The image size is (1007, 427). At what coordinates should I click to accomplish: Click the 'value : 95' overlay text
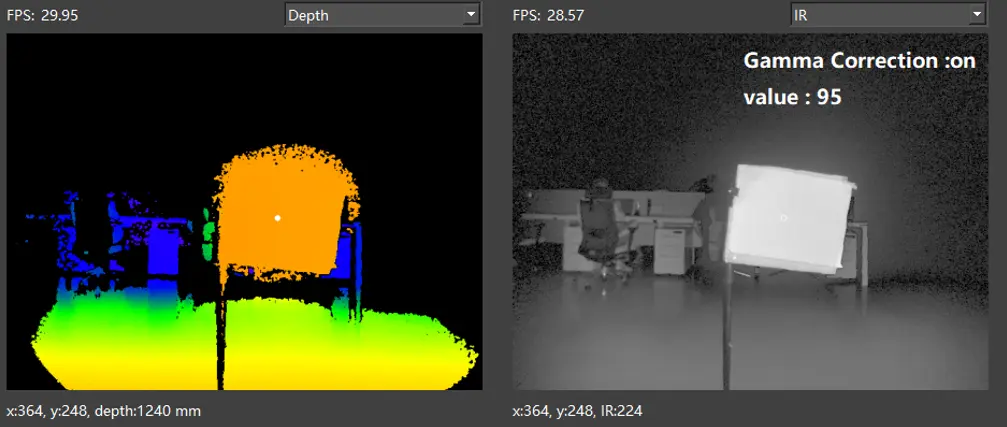tap(792, 98)
